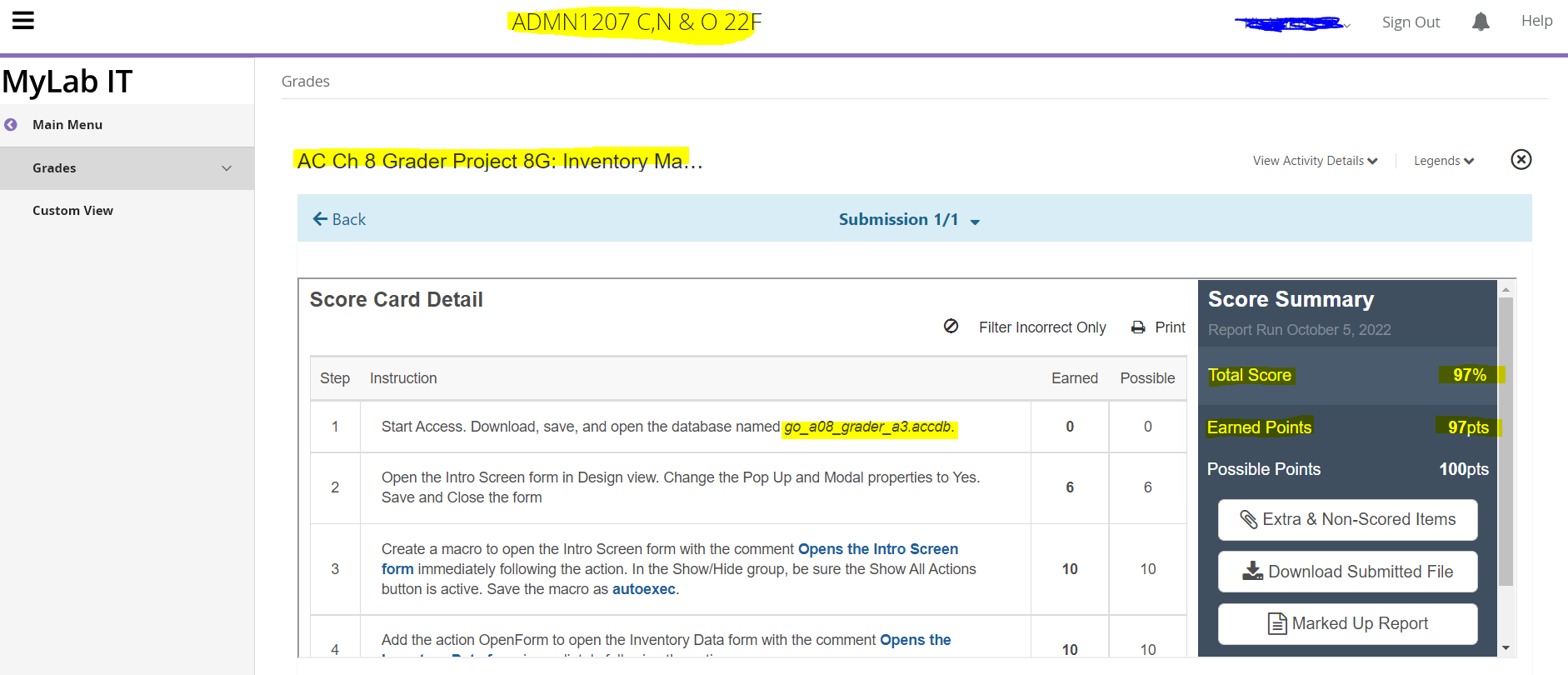Click the Earned column header

point(1075,378)
